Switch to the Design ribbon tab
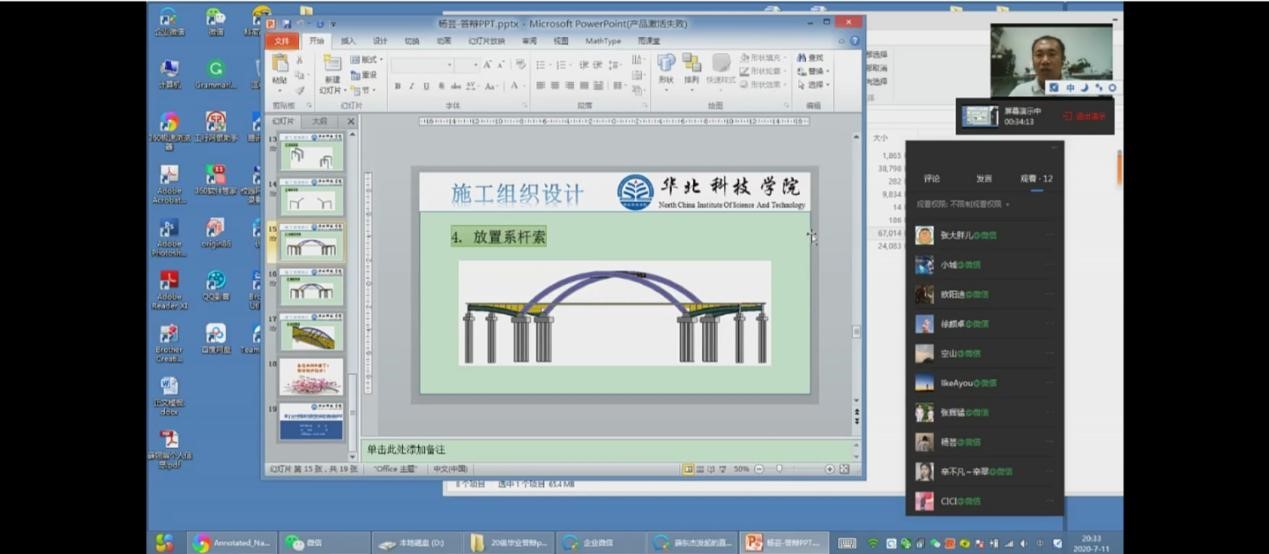1269x554 pixels. click(380, 41)
